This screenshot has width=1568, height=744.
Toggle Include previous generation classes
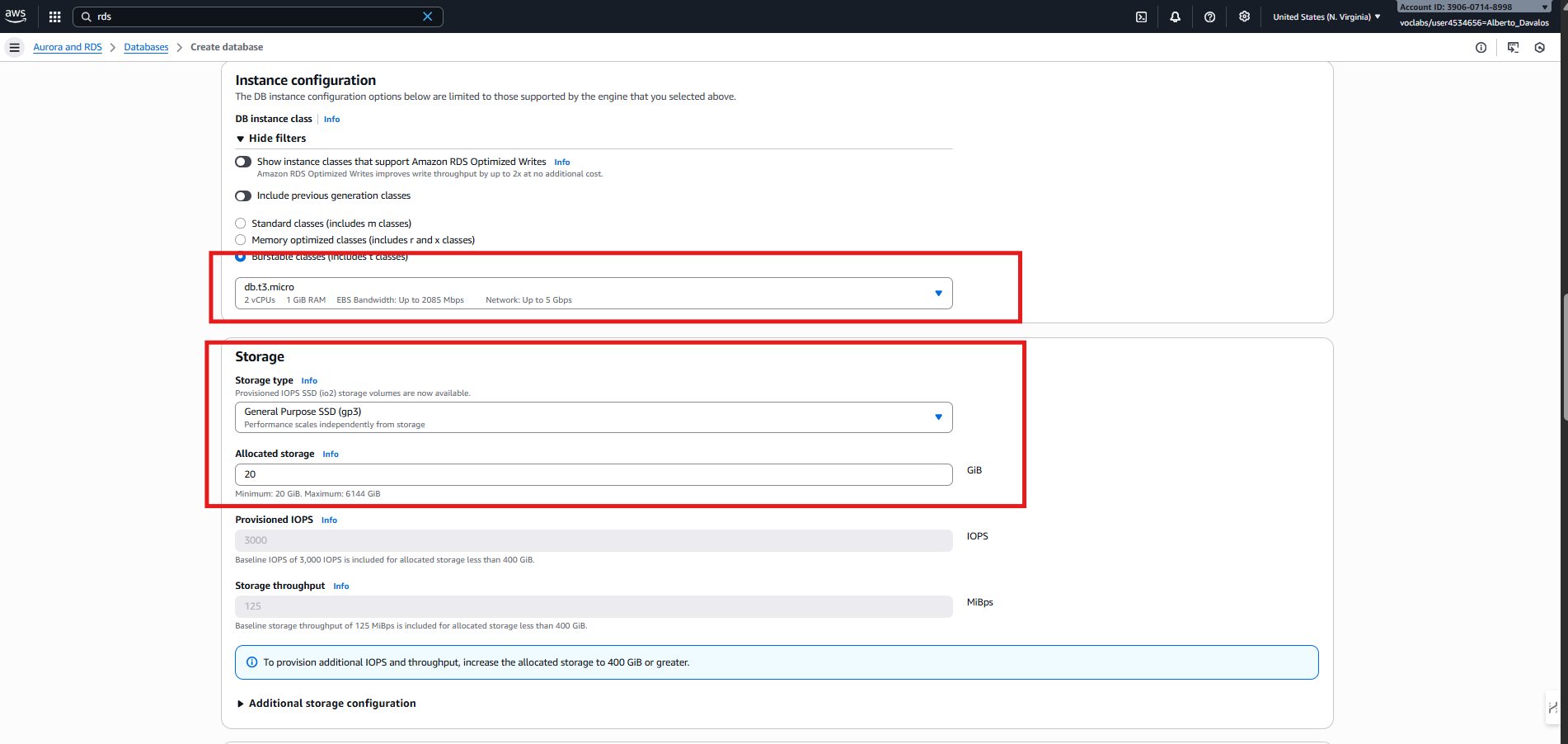(243, 195)
